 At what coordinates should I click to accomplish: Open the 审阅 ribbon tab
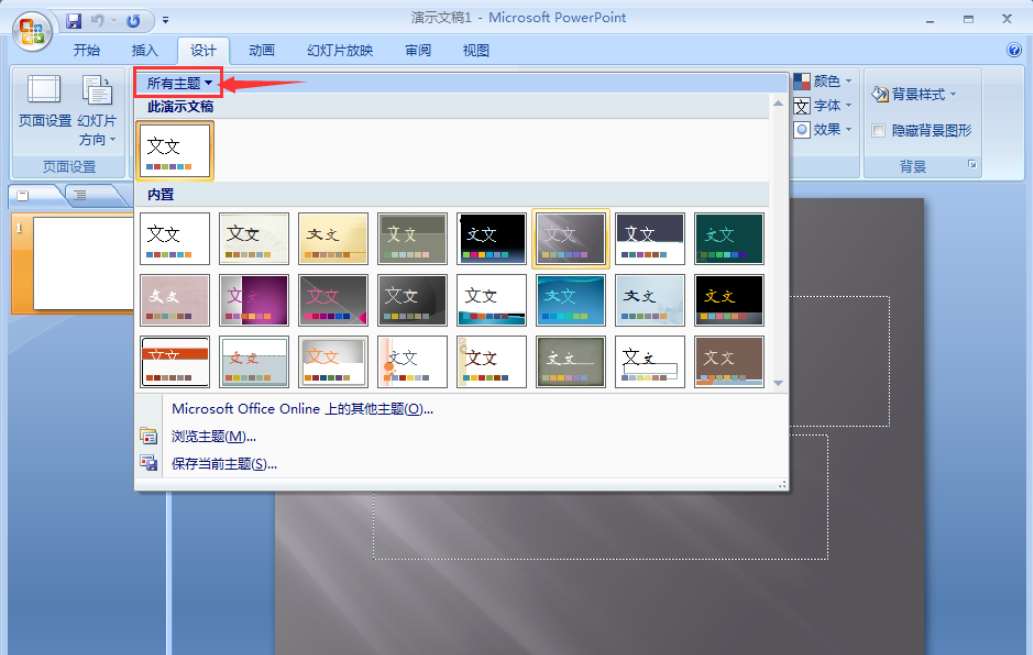418,50
